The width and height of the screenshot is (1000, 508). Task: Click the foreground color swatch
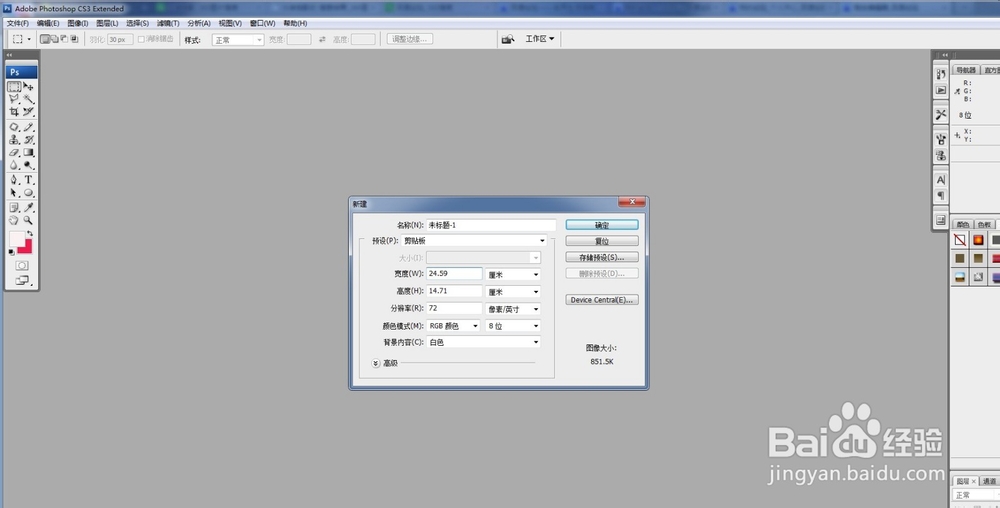tap(15, 238)
